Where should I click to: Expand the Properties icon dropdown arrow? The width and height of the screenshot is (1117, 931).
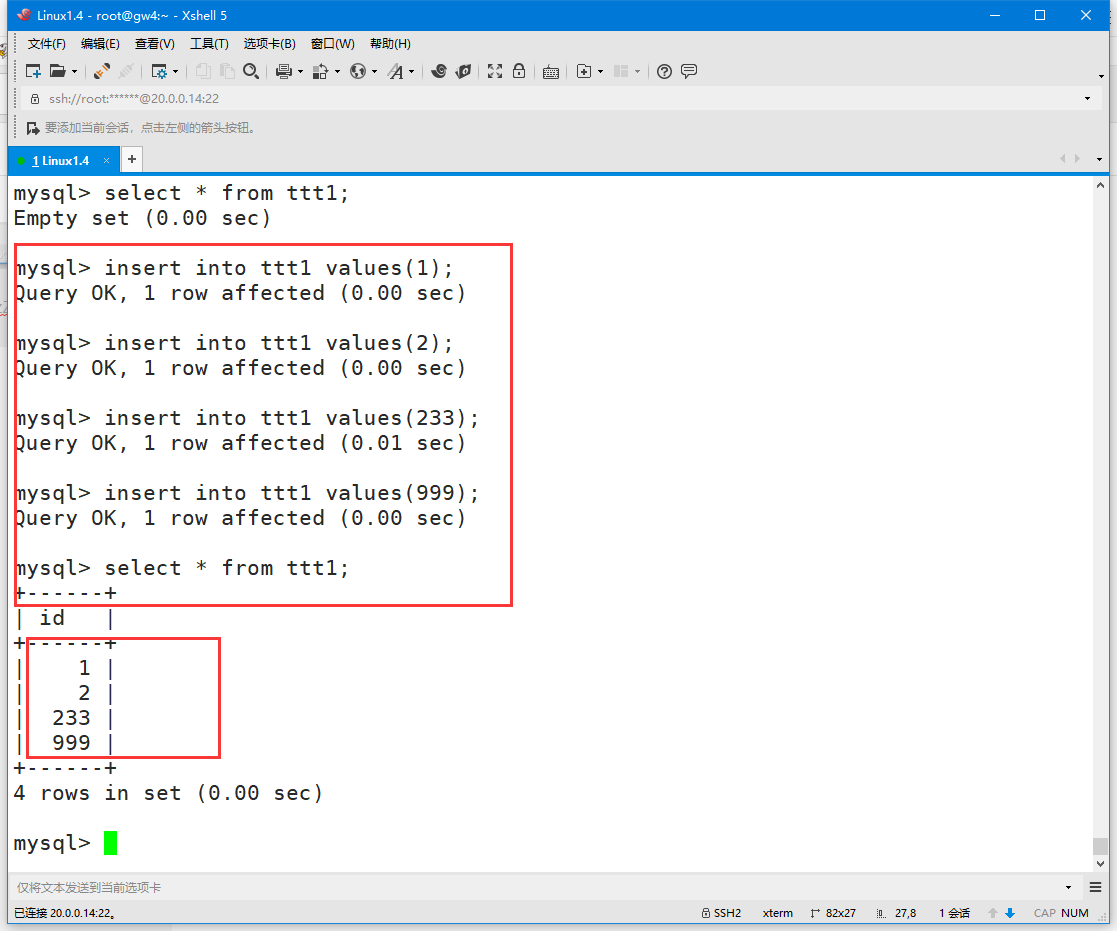tap(175, 71)
